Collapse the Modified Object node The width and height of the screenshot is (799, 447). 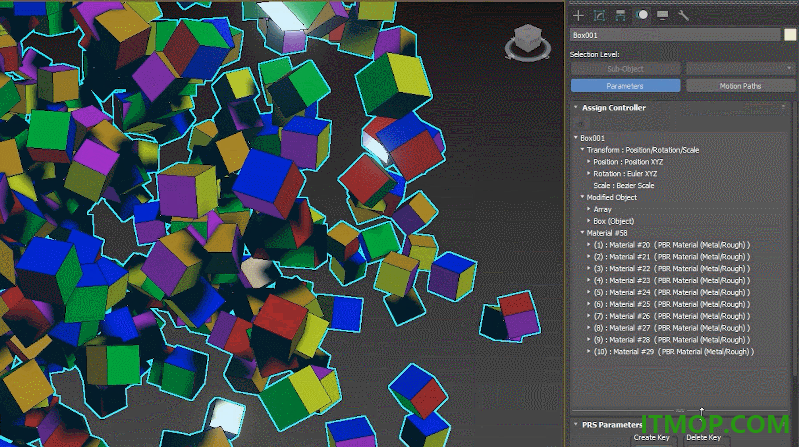(582, 197)
